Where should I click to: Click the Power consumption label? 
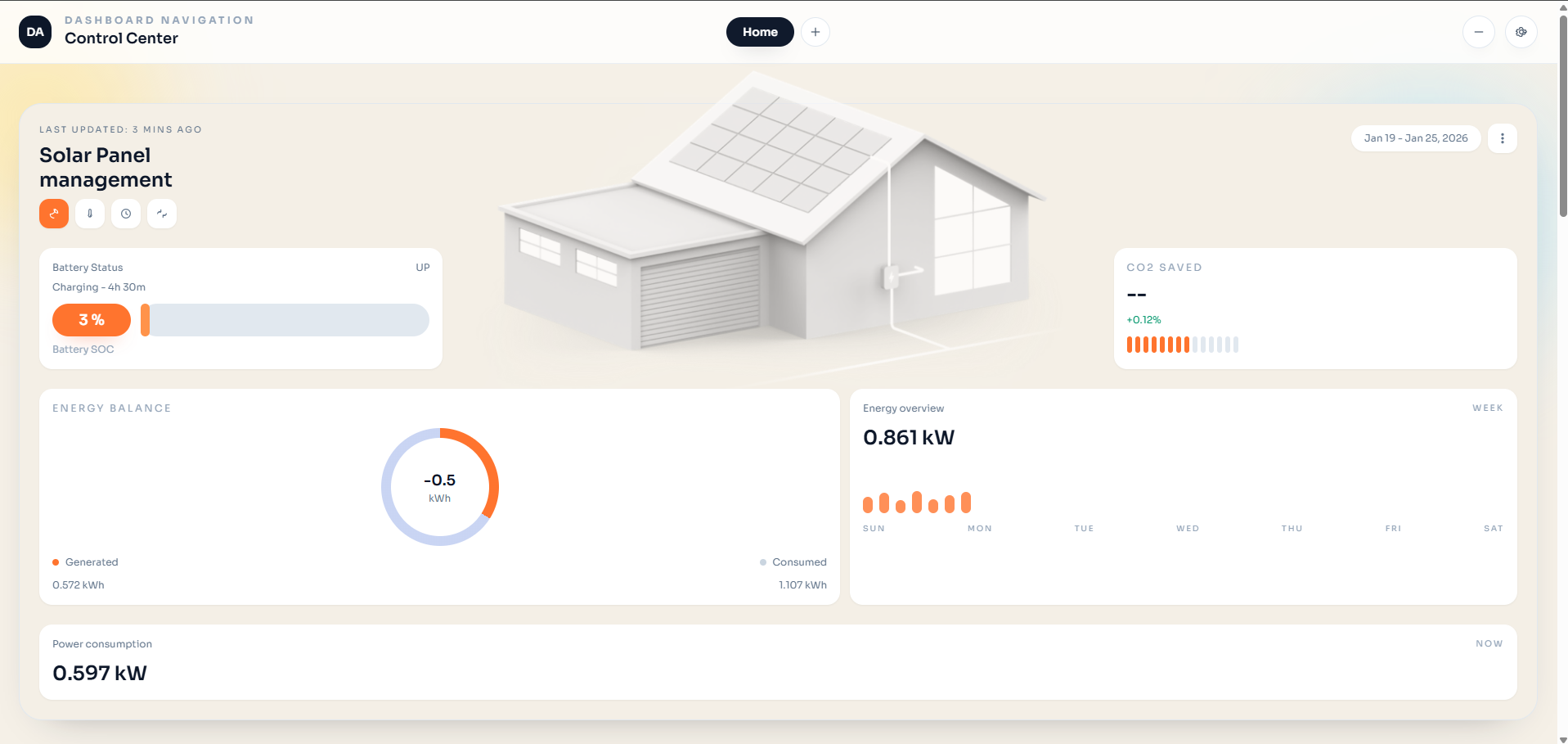point(102,644)
